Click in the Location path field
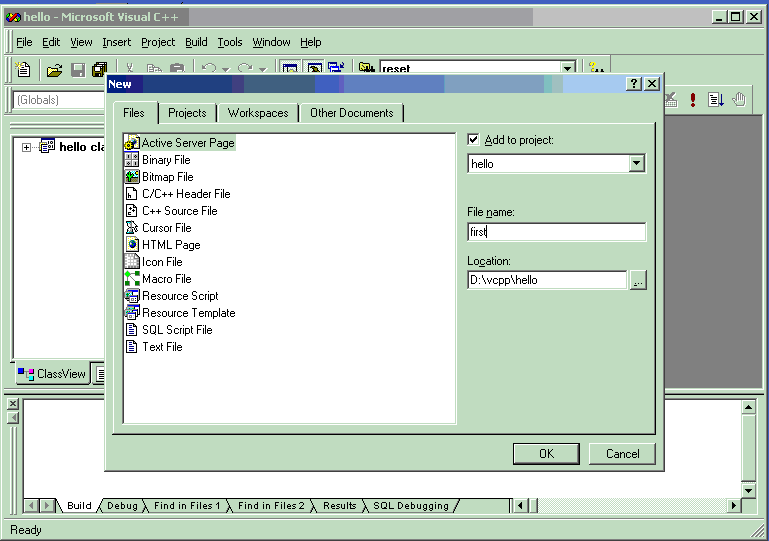Viewport: 769px width, 541px height. click(547, 280)
